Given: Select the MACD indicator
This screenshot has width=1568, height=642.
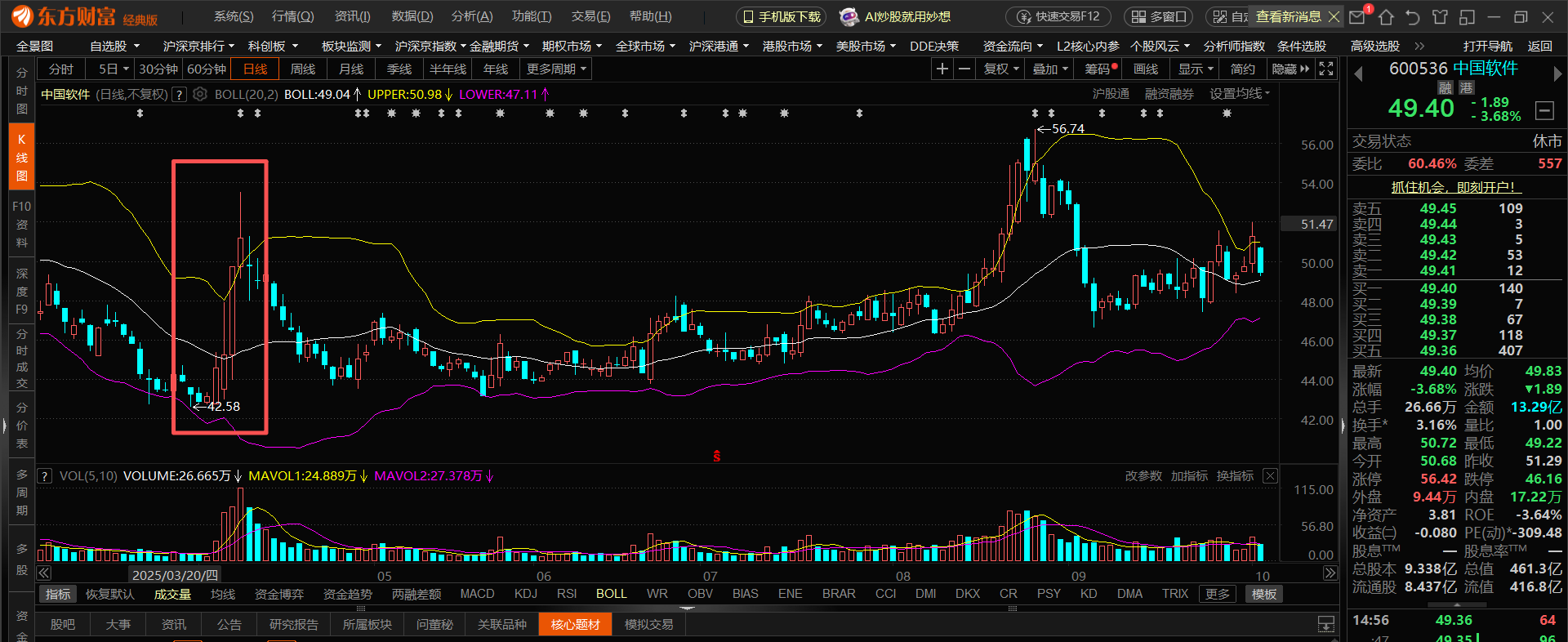Looking at the screenshot, I should click(x=477, y=594).
